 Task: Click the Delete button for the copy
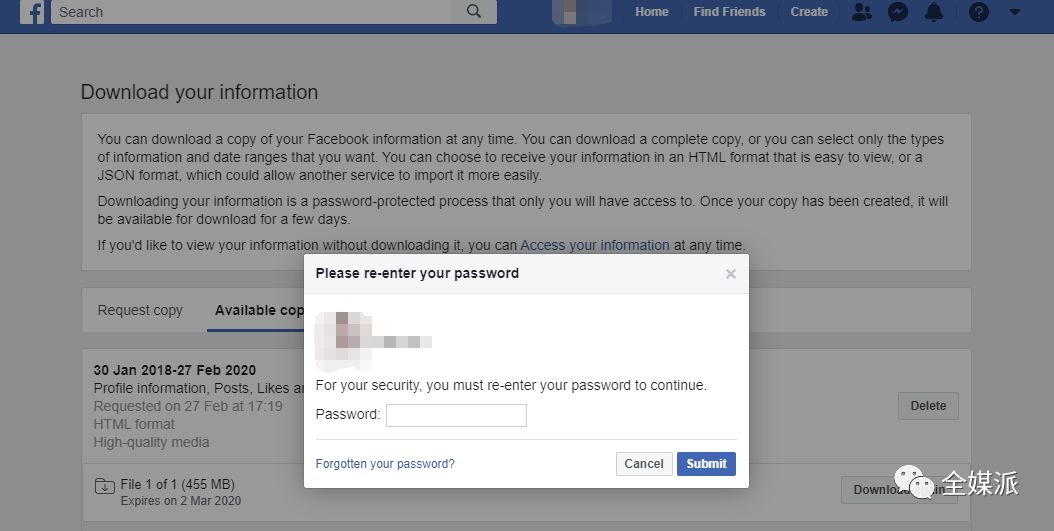click(928, 406)
